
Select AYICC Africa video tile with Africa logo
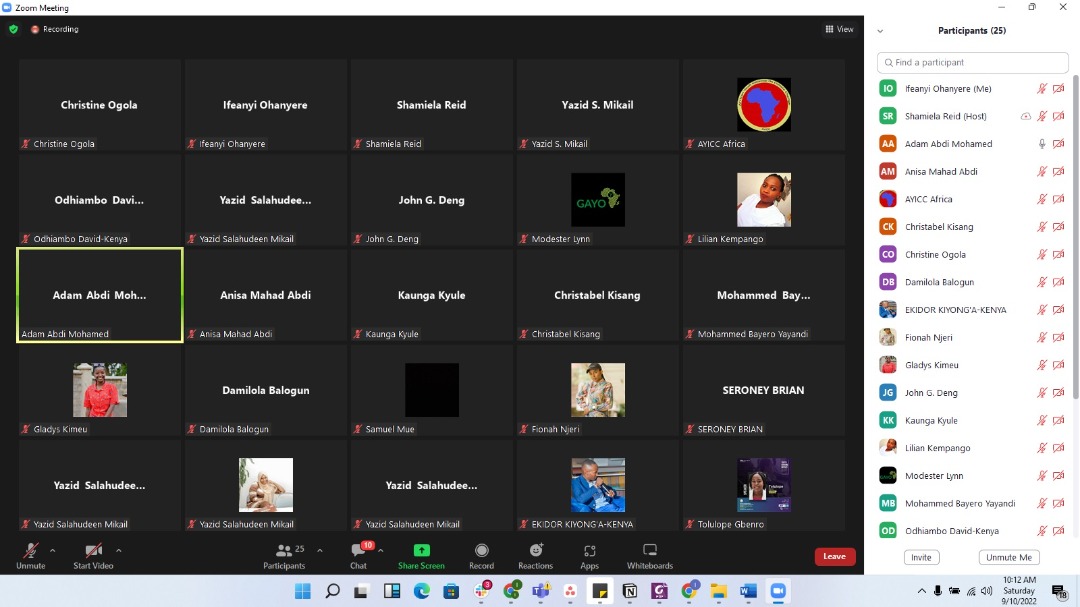click(x=764, y=105)
